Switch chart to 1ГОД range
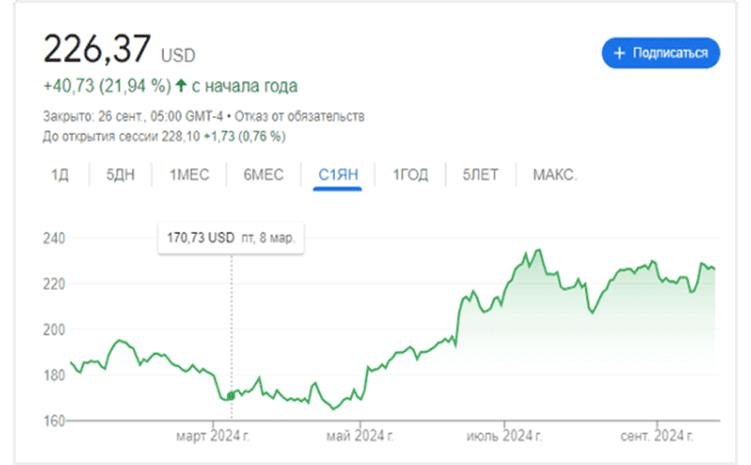 [x=410, y=175]
